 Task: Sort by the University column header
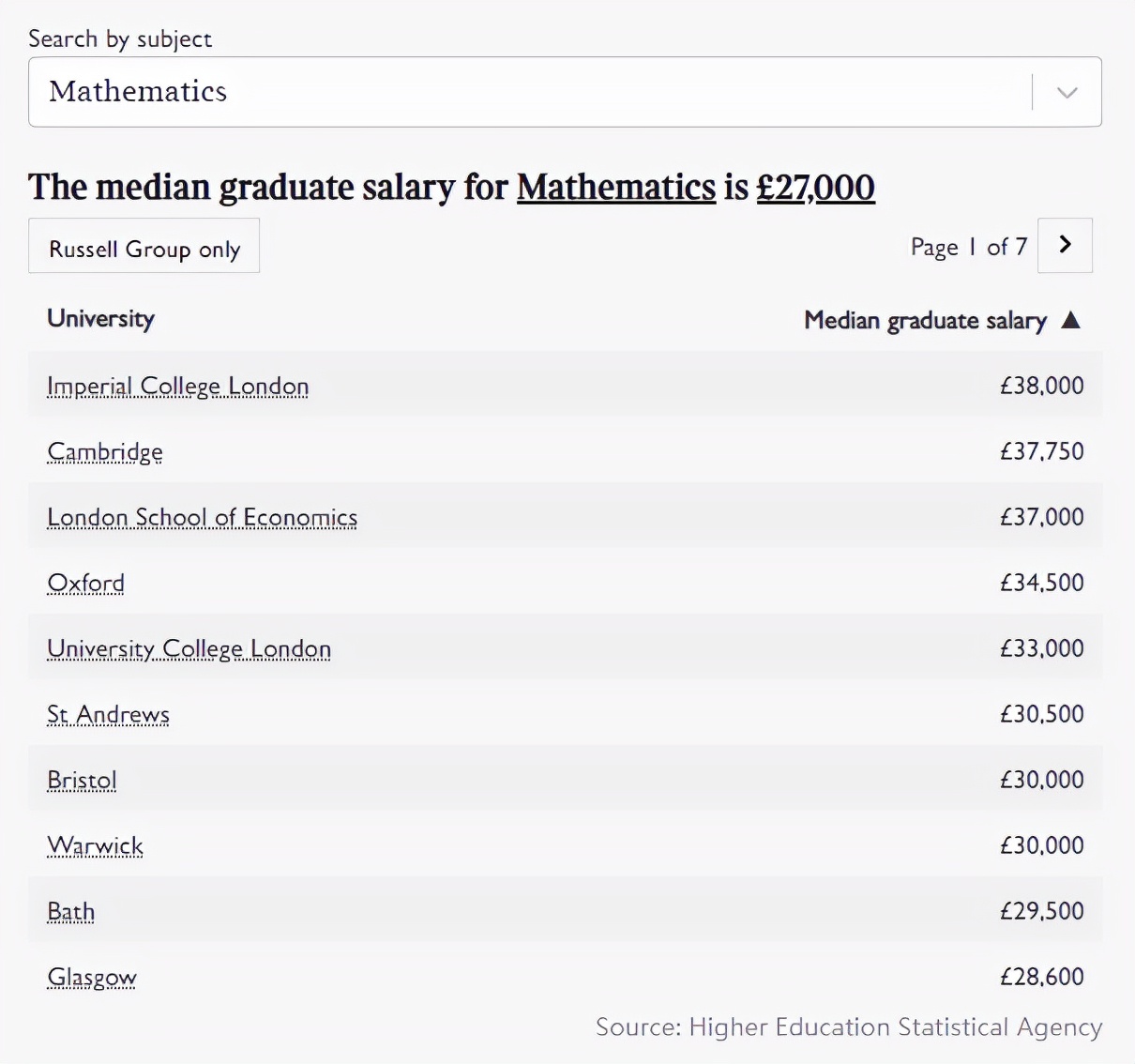(100, 318)
